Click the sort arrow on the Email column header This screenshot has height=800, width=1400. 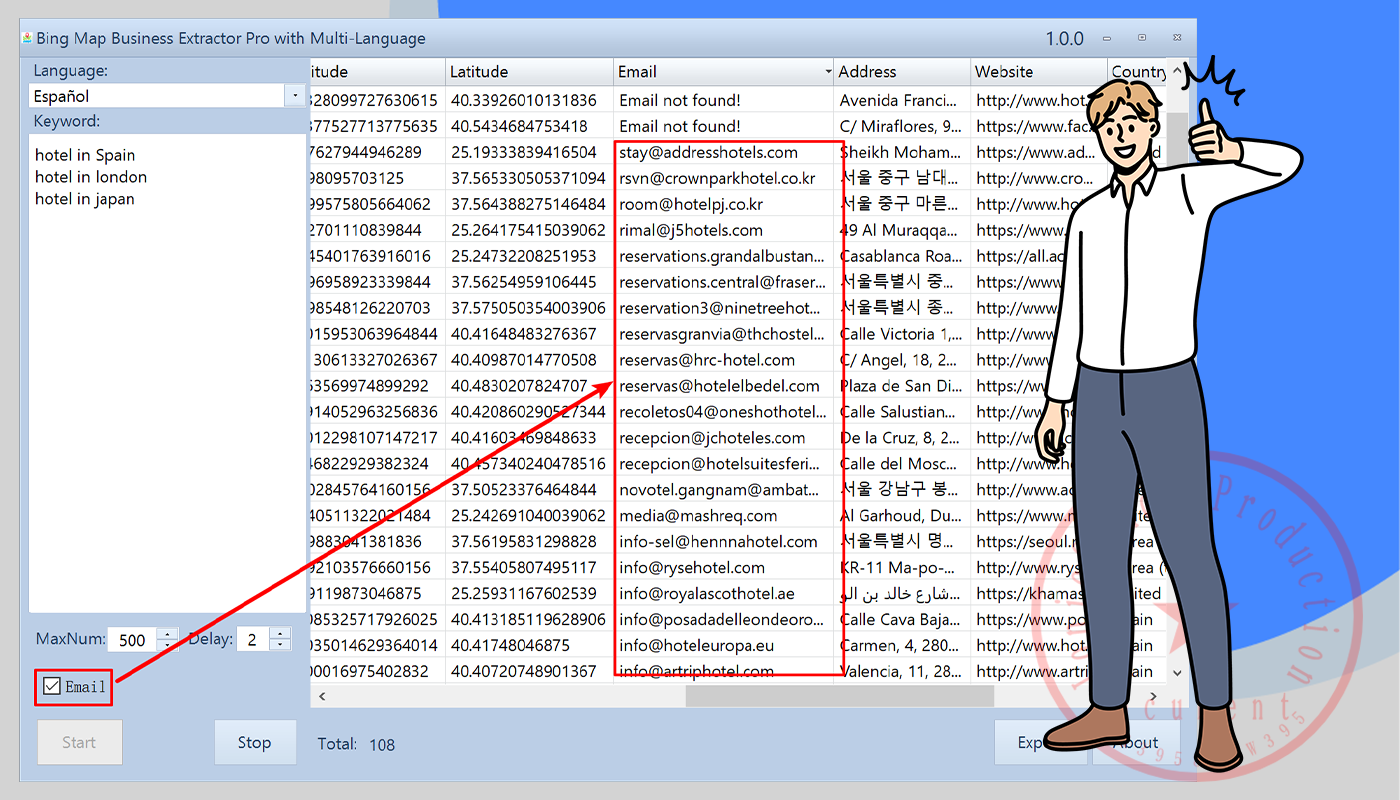(828, 72)
